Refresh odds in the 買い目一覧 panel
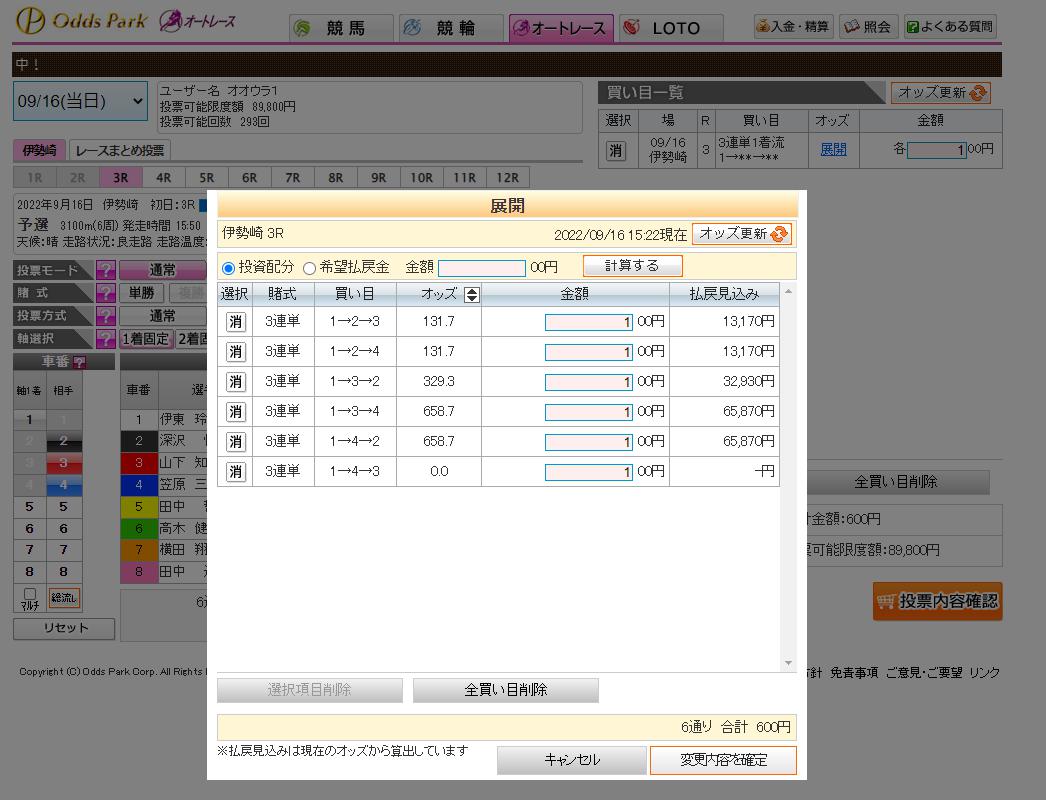The width and height of the screenshot is (1046, 800). click(x=941, y=93)
